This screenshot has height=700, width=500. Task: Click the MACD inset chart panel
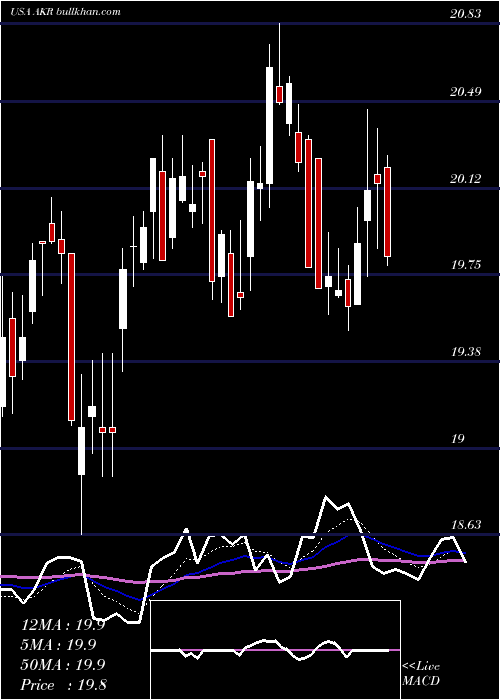(x=275, y=650)
